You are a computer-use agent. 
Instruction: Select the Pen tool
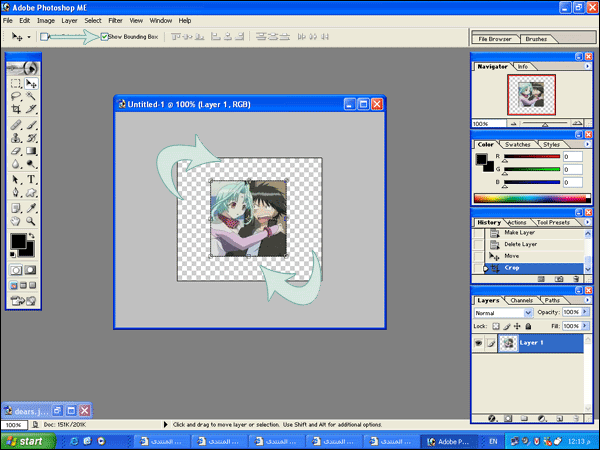coord(16,192)
